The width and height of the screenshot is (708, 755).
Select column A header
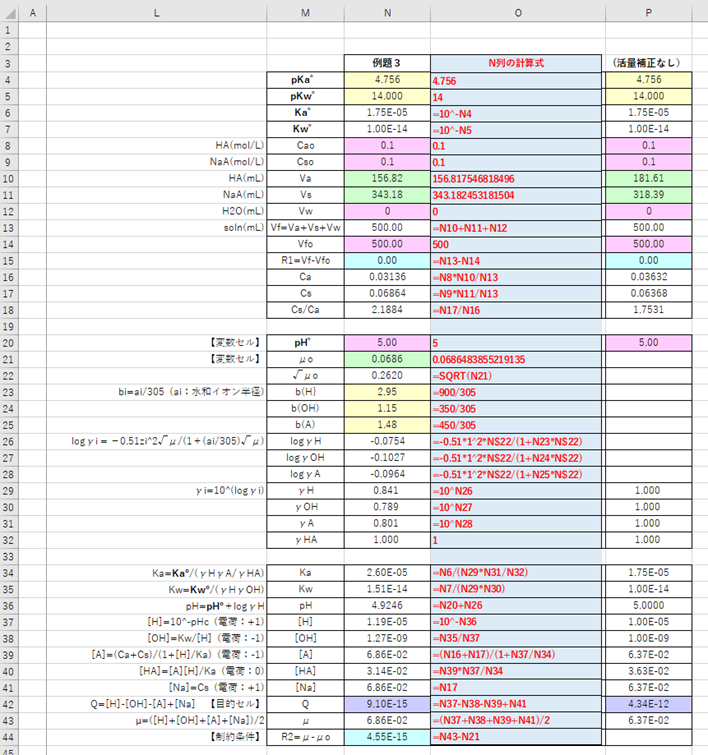tap(33, 13)
